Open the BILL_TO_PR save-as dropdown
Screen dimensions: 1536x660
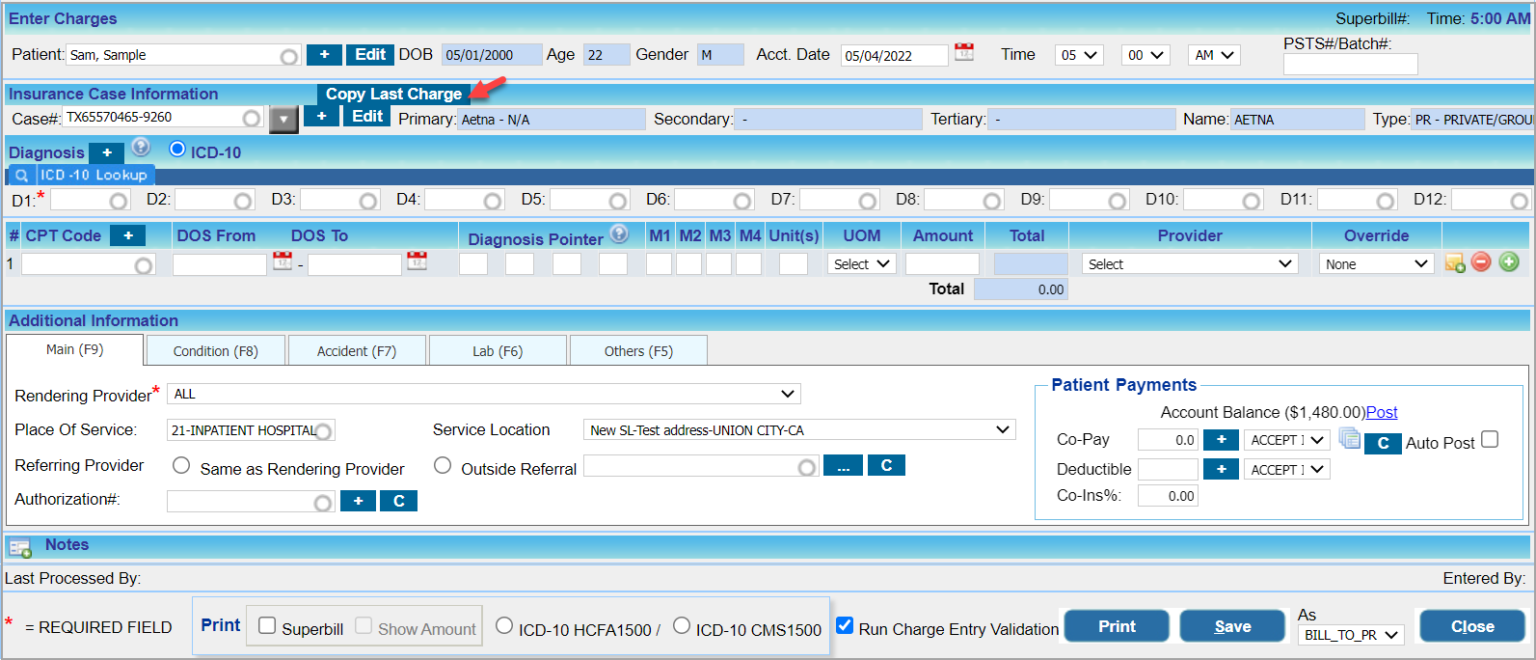pyautogui.click(x=1350, y=634)
